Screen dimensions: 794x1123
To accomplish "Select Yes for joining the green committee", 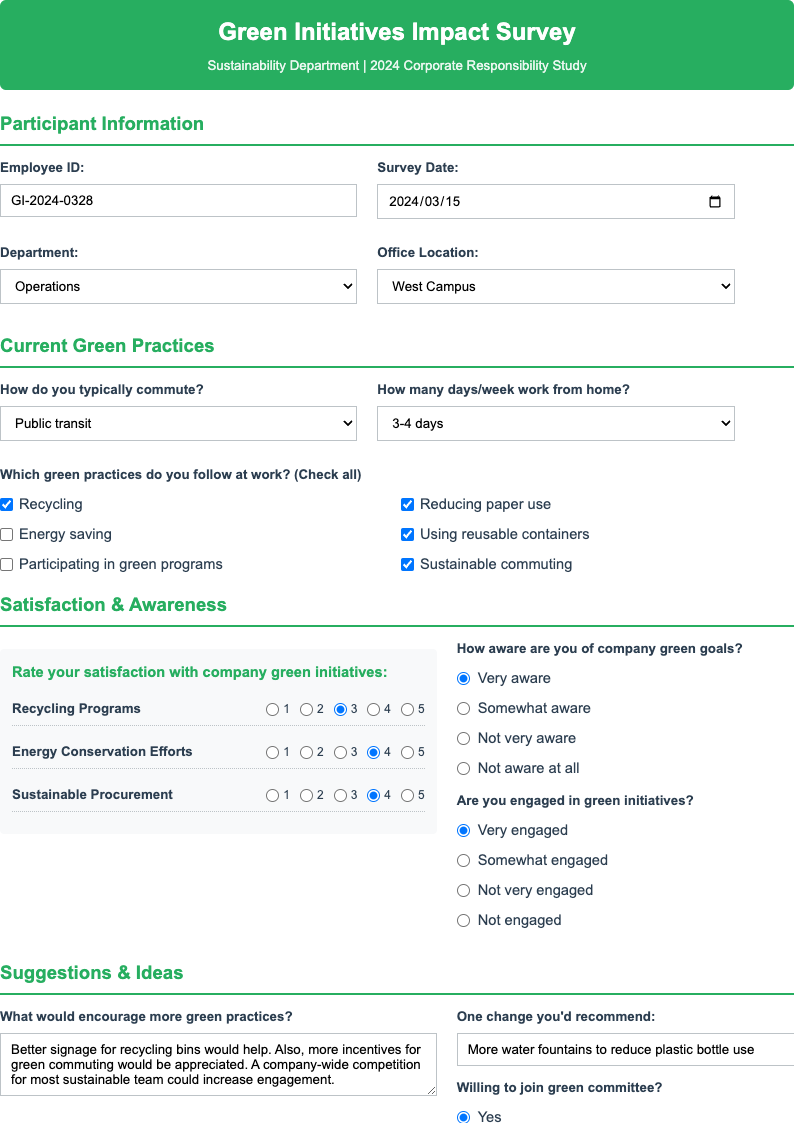I will coord(463,1117).
